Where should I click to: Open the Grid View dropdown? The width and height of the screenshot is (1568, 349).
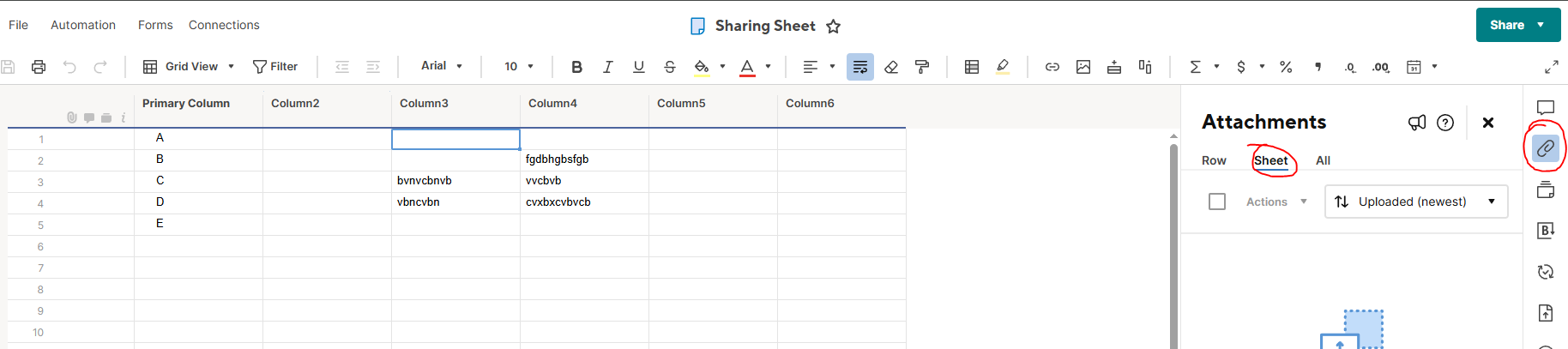coord(189,67)
